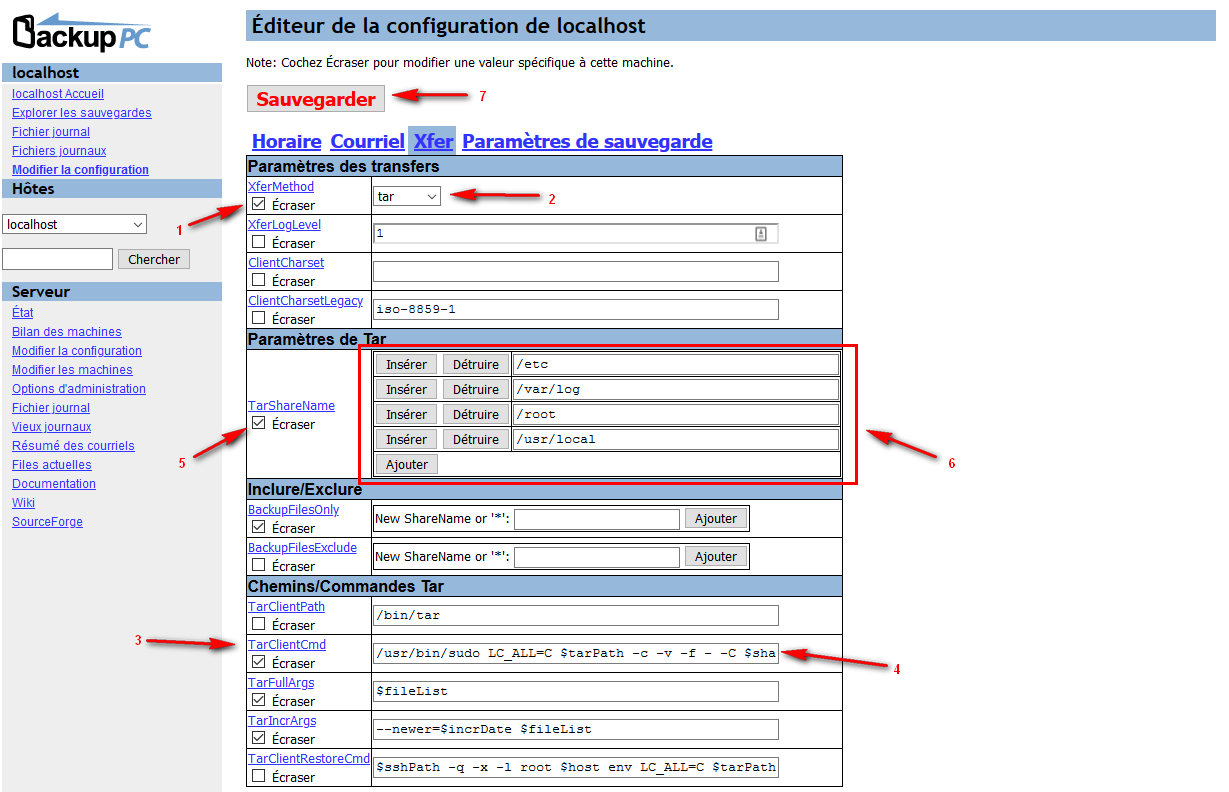Click the TarClientPath input field
Viewport: 1229px width, 792px height.
[575, 616]
